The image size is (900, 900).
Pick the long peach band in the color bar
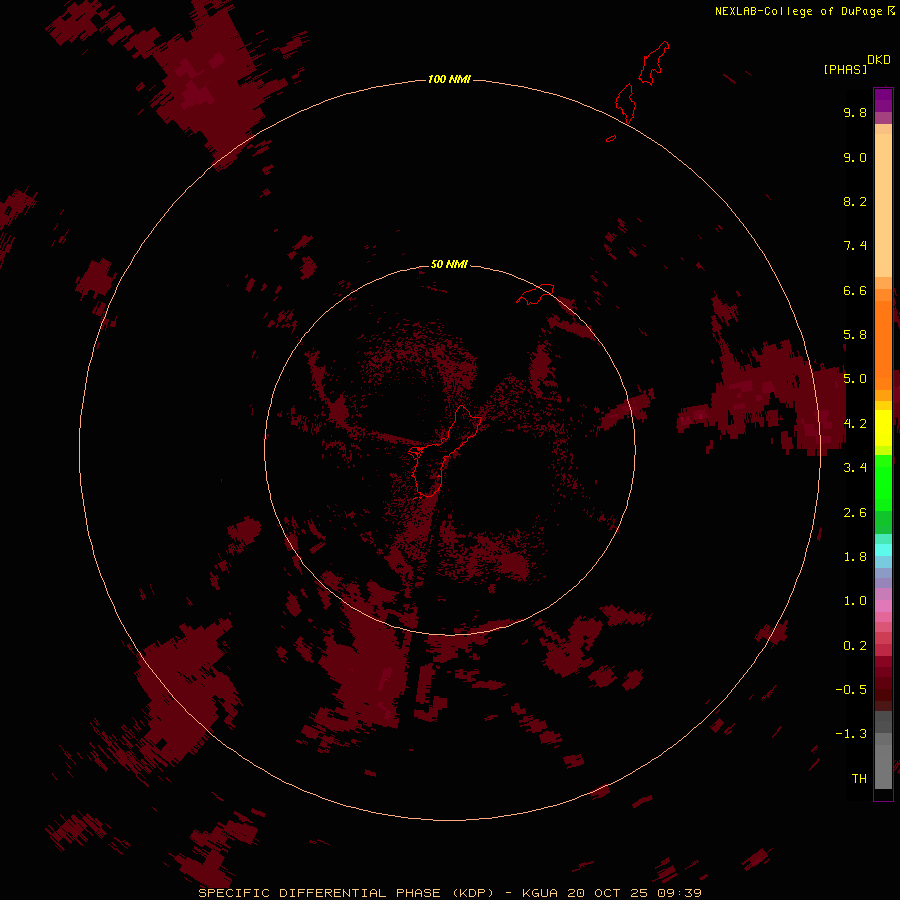coord(883,205)
